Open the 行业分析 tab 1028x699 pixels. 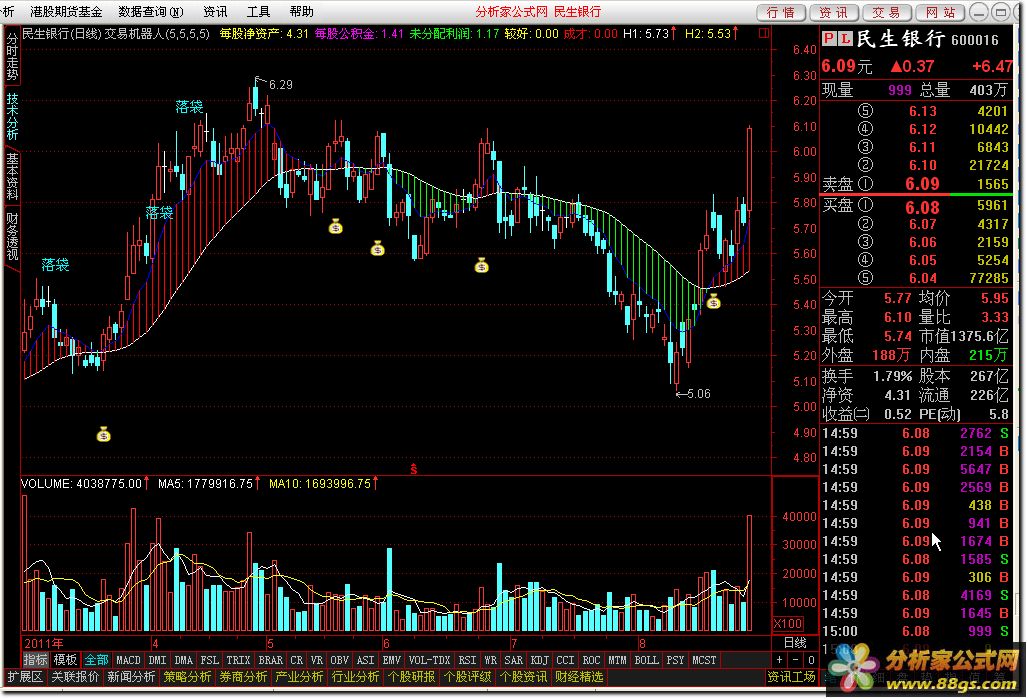point(355,677)
